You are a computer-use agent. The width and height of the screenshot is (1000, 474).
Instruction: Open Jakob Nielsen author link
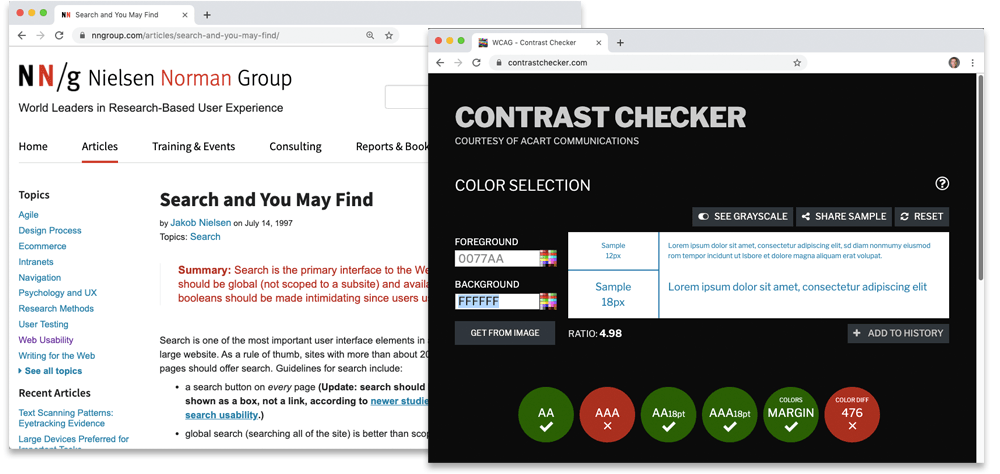click(200, 223)
